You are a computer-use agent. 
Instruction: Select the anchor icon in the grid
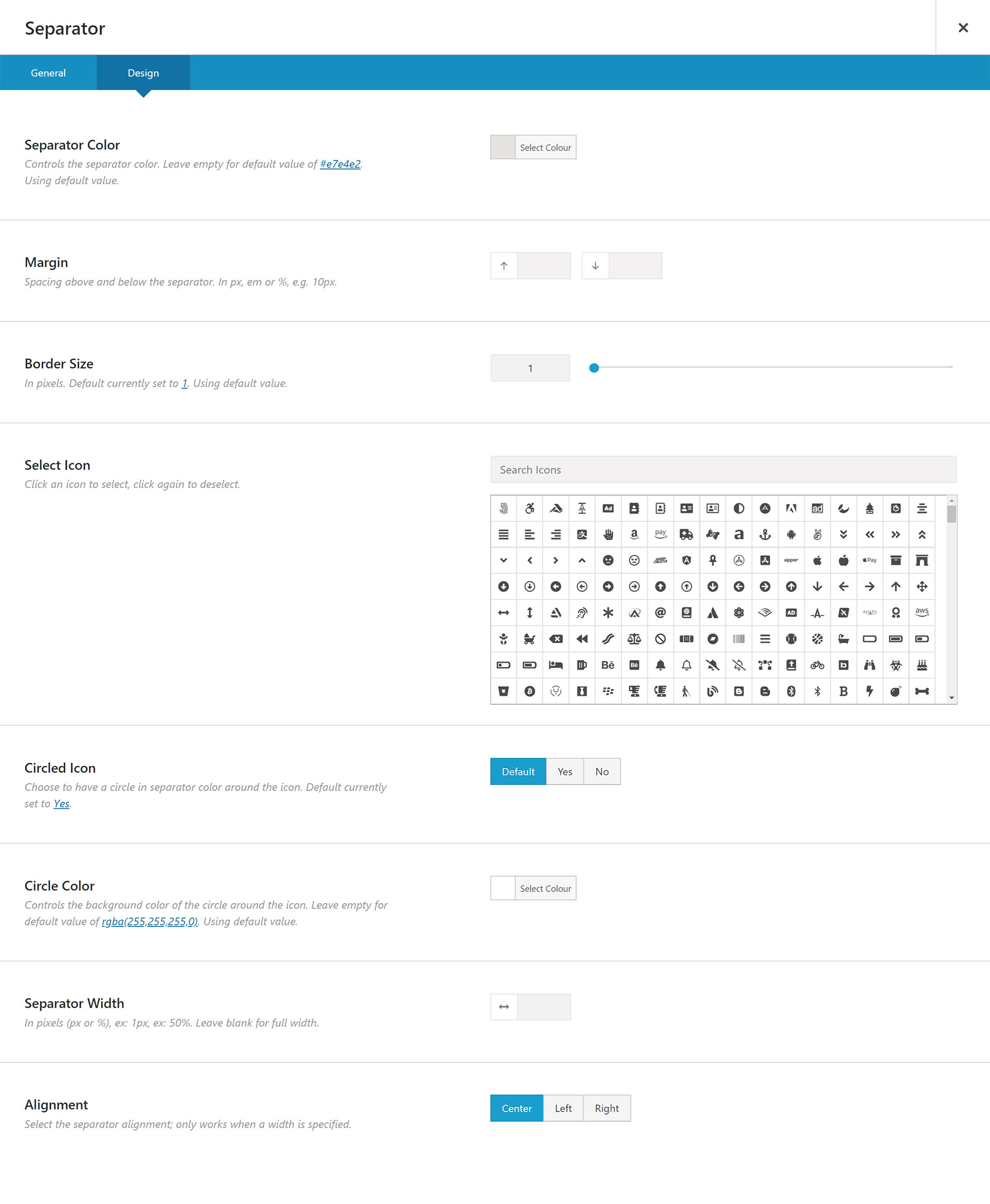tap(765, 534)
